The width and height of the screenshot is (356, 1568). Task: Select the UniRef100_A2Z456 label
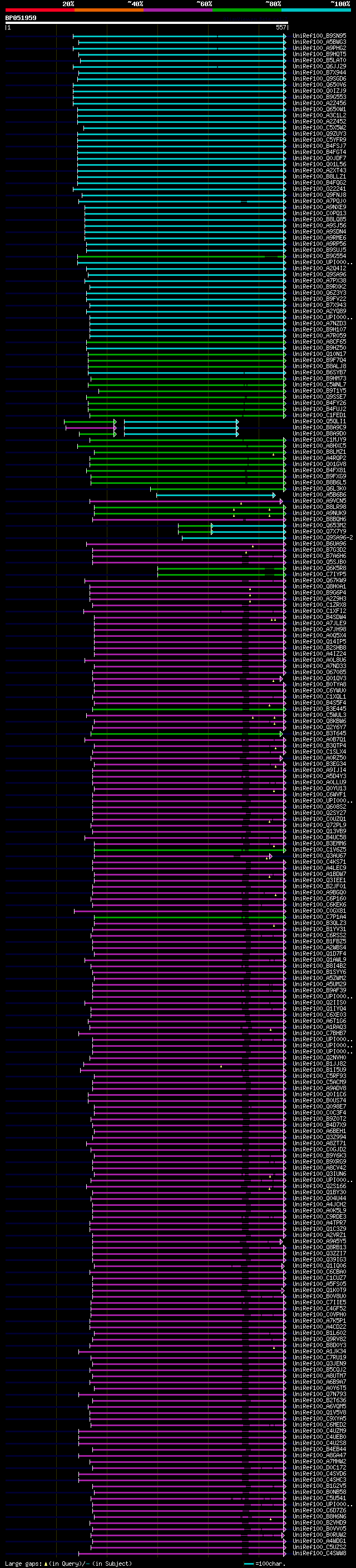pos(319,103)
